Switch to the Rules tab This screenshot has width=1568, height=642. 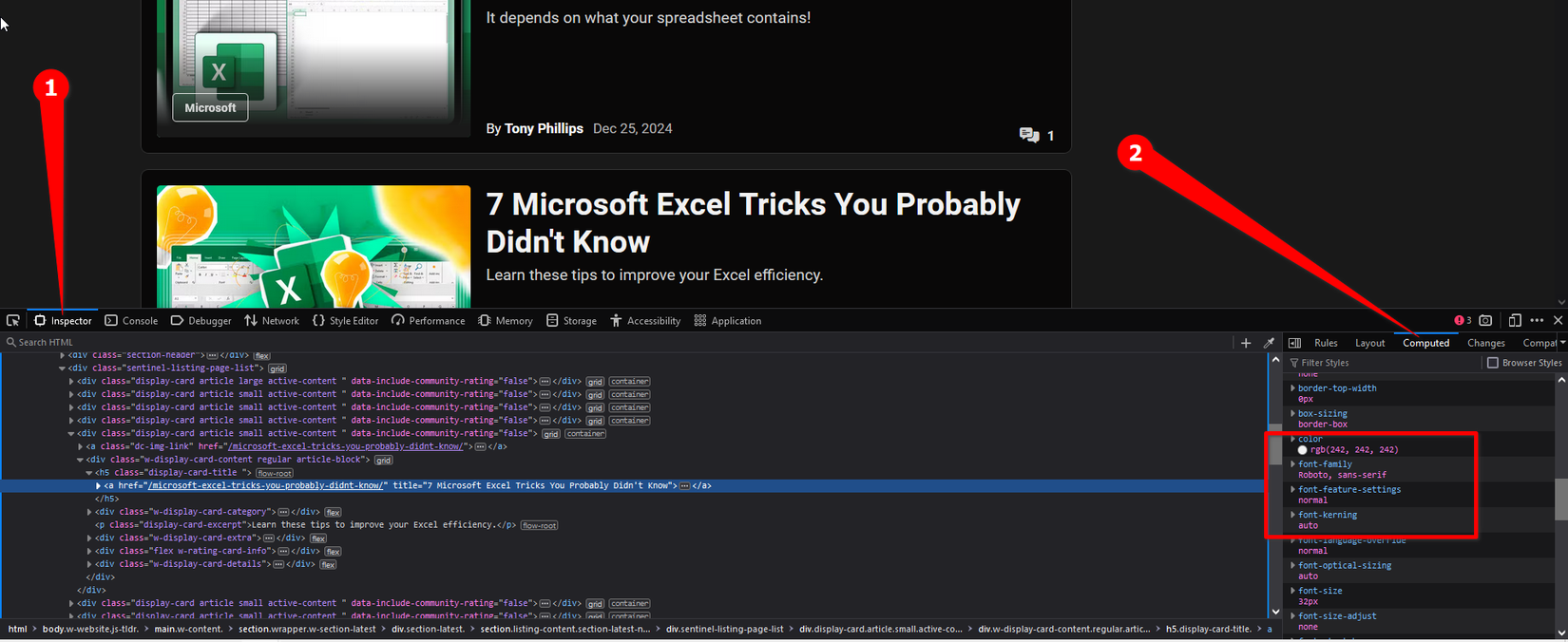coord(1326,343)
